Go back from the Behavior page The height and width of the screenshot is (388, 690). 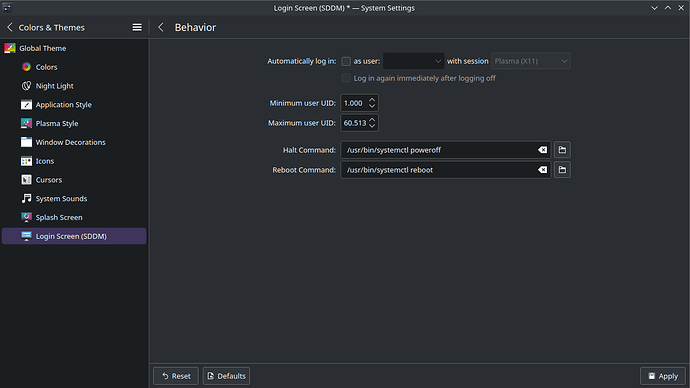click(x=161, y=27)
